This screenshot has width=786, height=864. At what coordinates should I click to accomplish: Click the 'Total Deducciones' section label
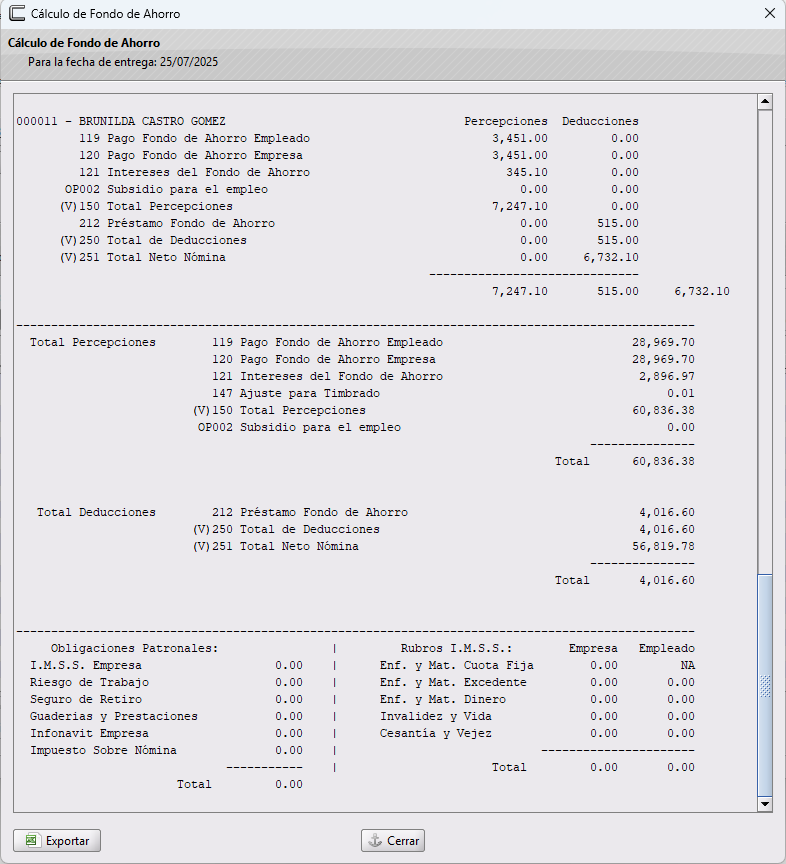click(x=96, y=512)
